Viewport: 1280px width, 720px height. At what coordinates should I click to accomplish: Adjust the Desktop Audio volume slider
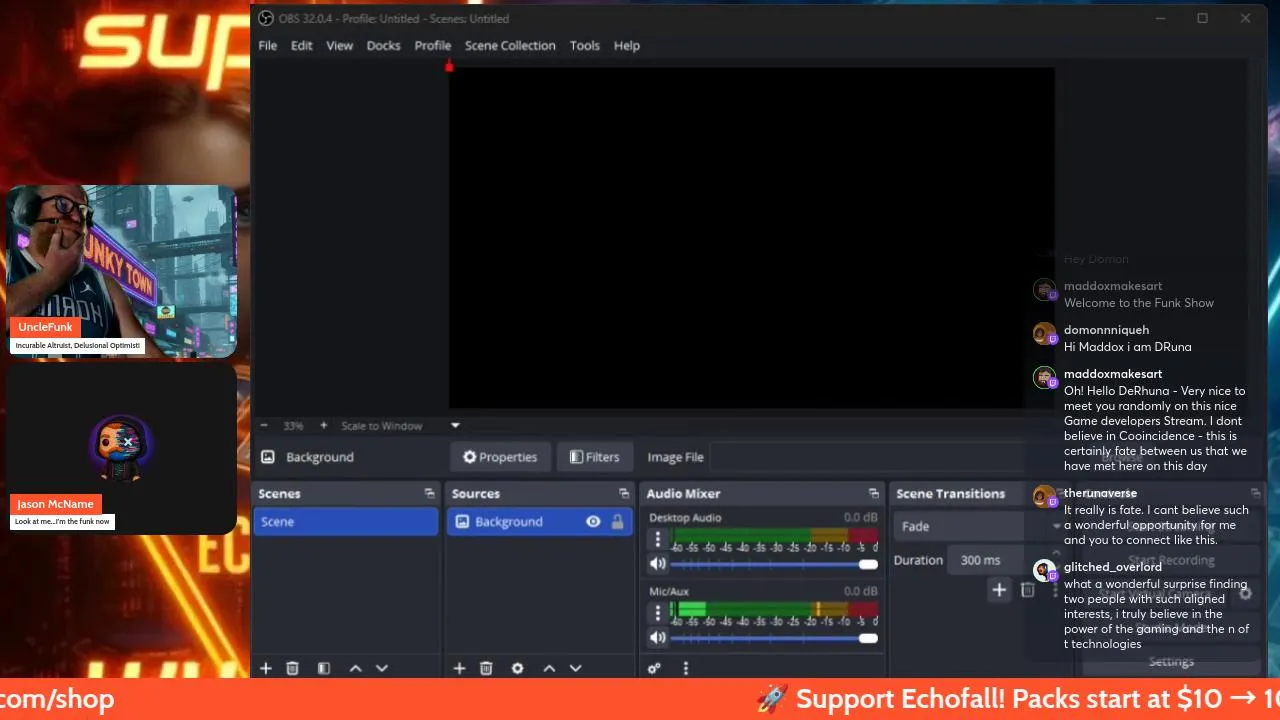coord(775,564)
